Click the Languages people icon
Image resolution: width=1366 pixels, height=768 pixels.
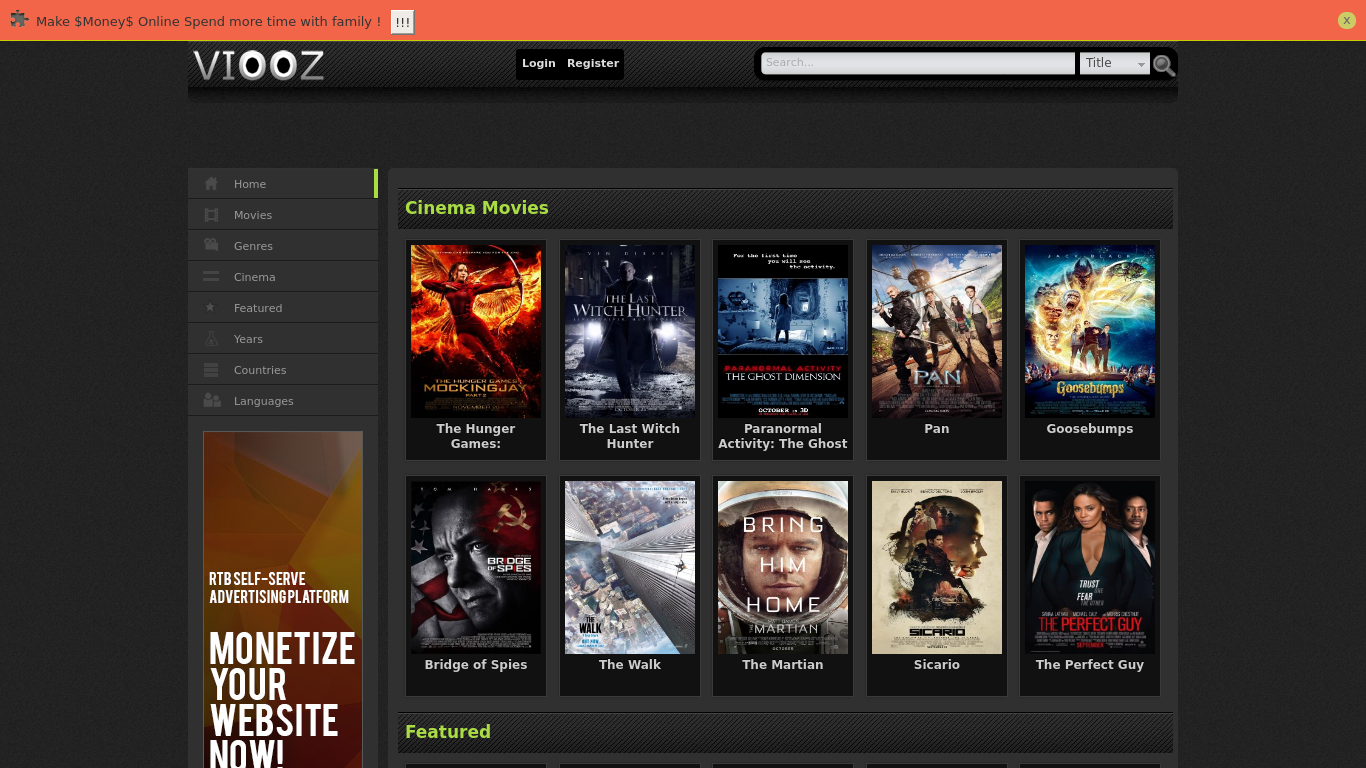(x=212, y=400)
